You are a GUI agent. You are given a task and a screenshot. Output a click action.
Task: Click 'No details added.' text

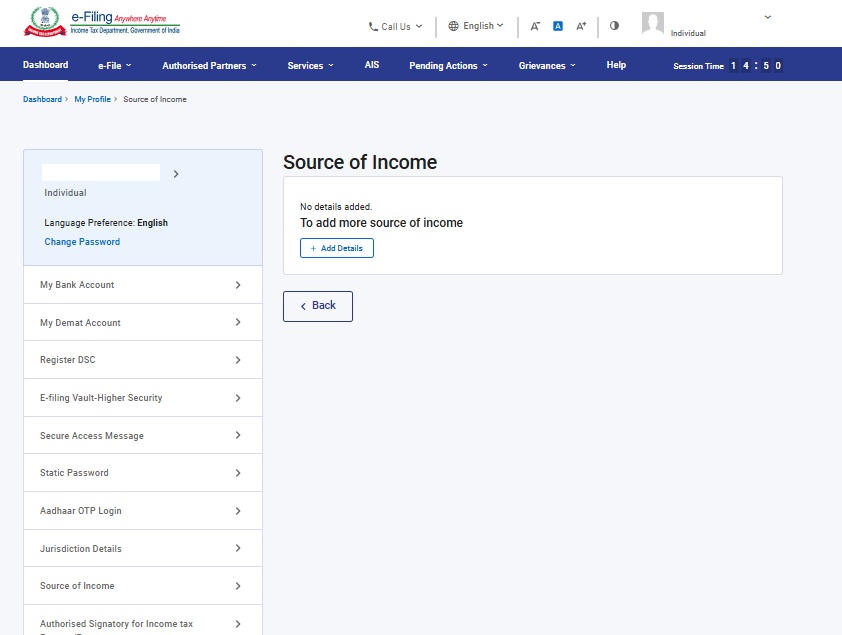pyautogui.click(x=336, y=207)
